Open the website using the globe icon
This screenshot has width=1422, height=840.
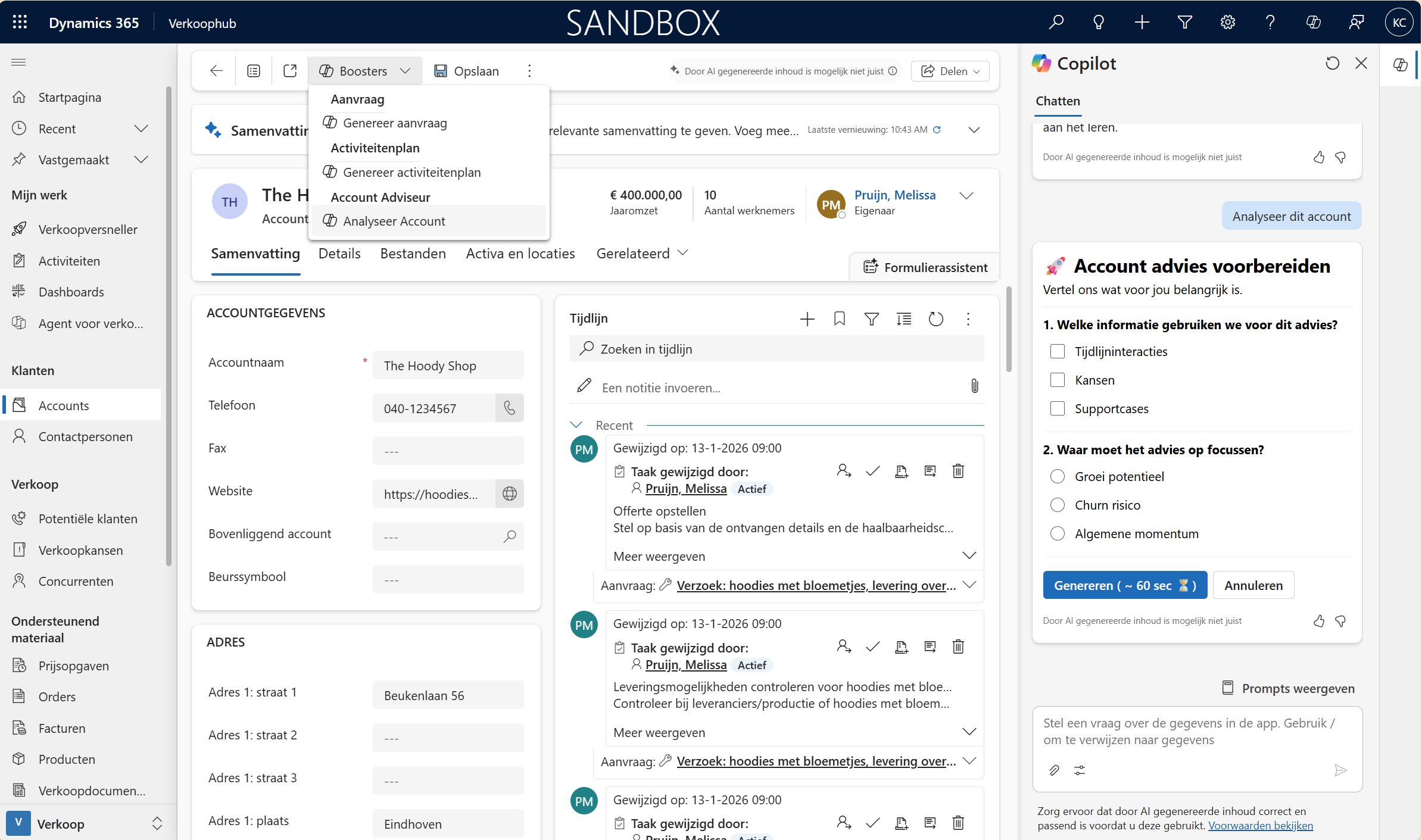point(509,494)
